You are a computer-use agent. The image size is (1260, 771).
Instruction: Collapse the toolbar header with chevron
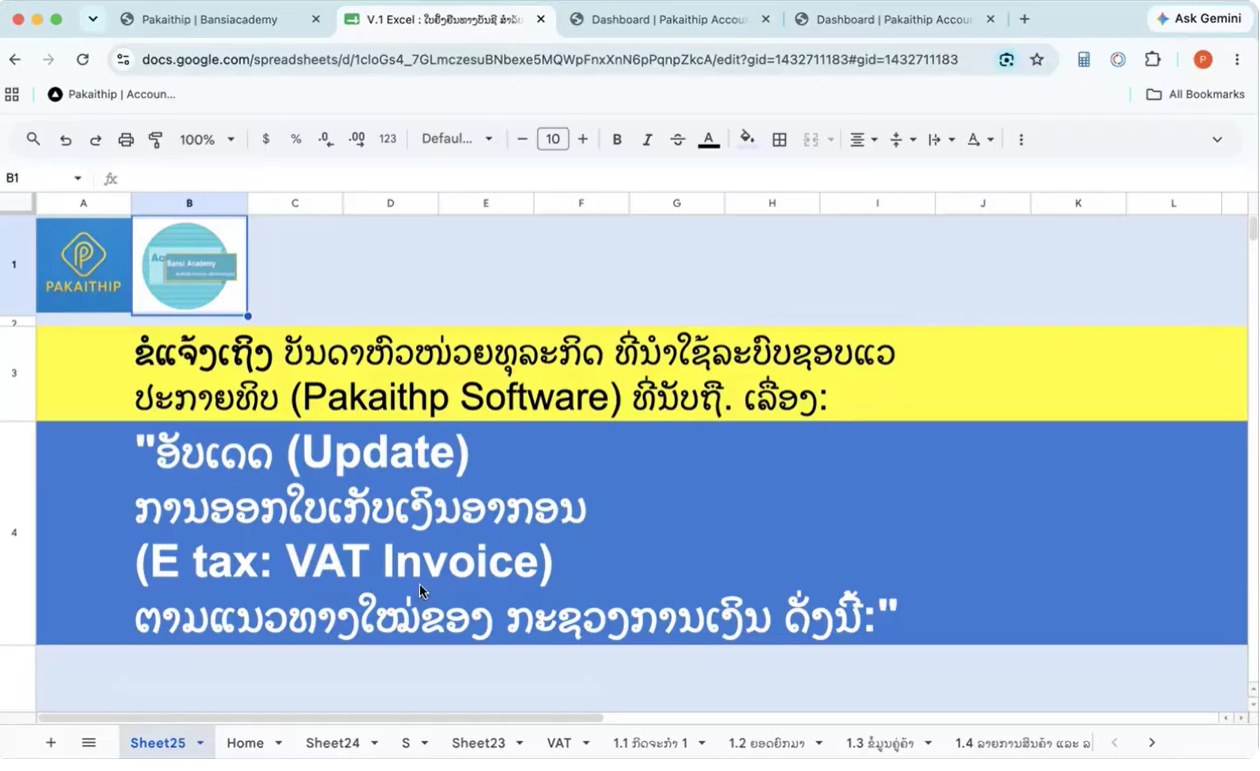[1217, 140]
